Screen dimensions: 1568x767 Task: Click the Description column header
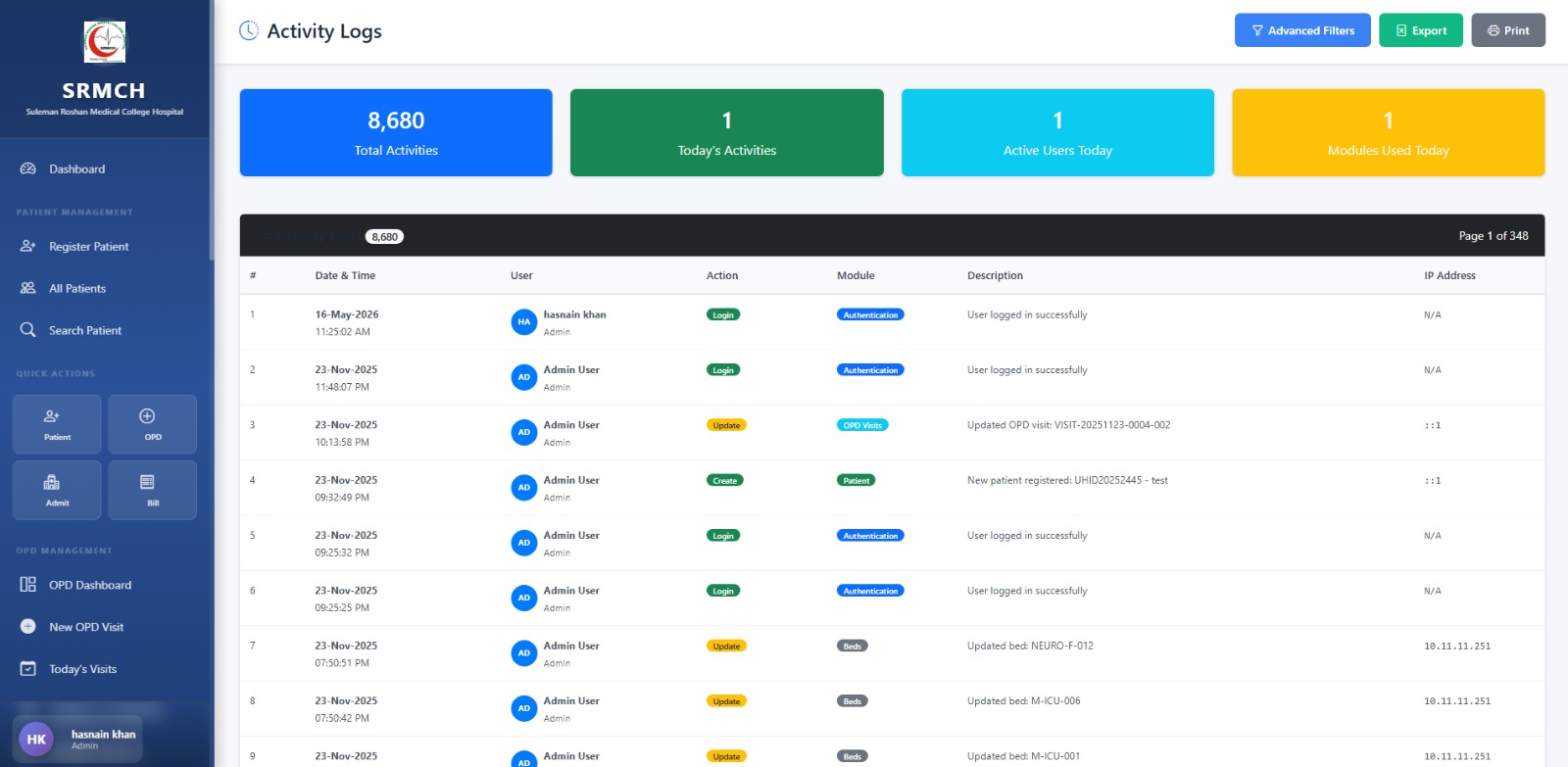(x=995, y=275)
